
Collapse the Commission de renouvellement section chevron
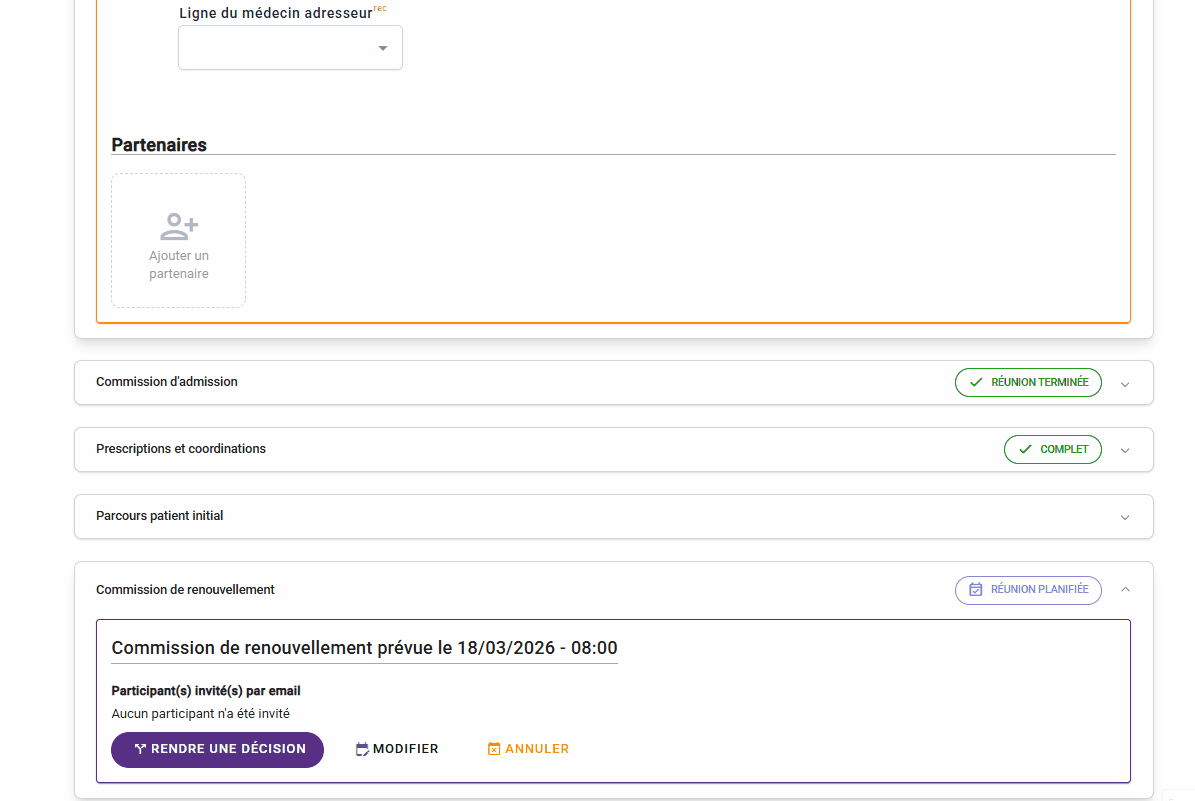pos(1125,590)
